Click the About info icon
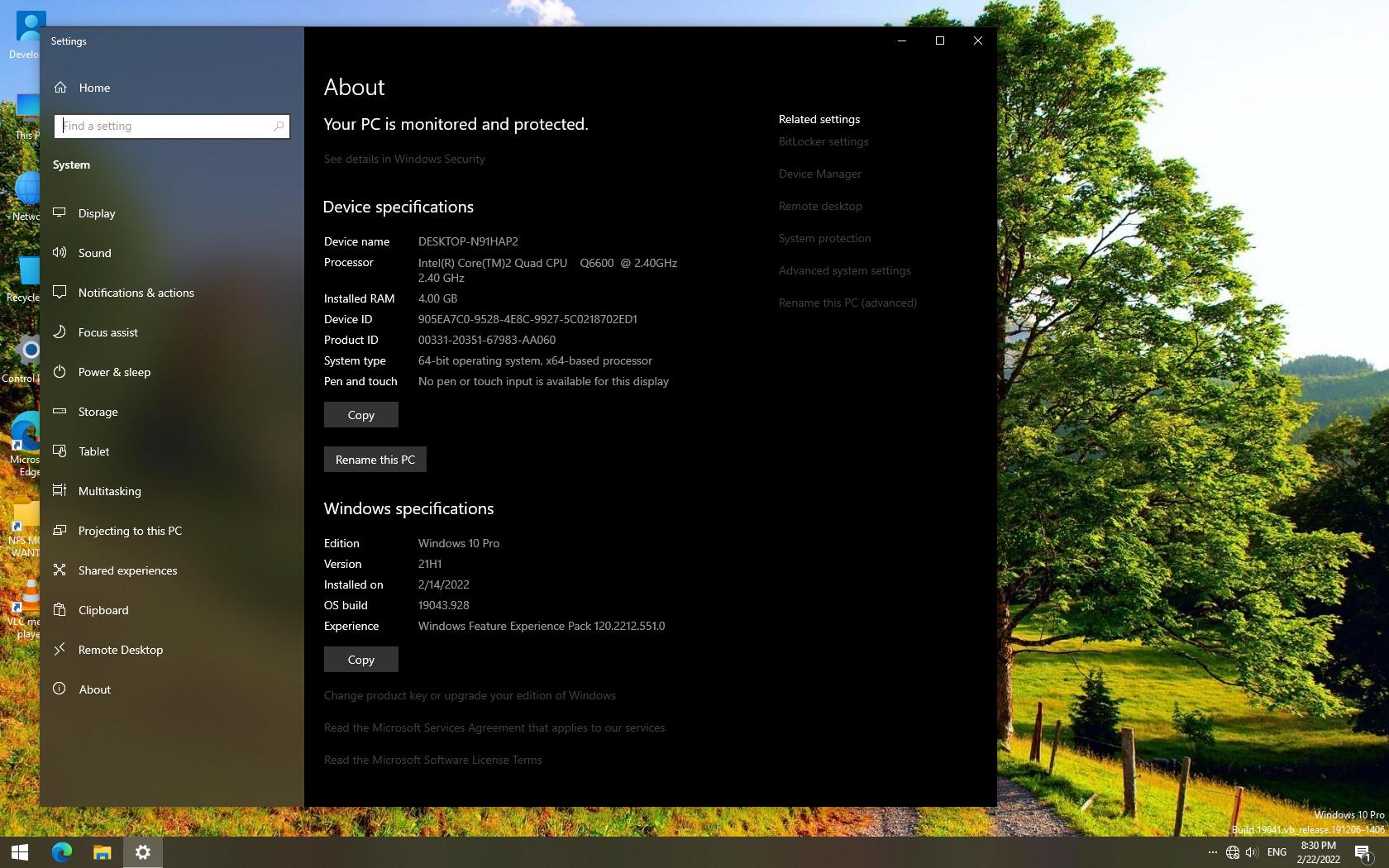Screen dimensions: 1389x868 (x=60, y=689)
